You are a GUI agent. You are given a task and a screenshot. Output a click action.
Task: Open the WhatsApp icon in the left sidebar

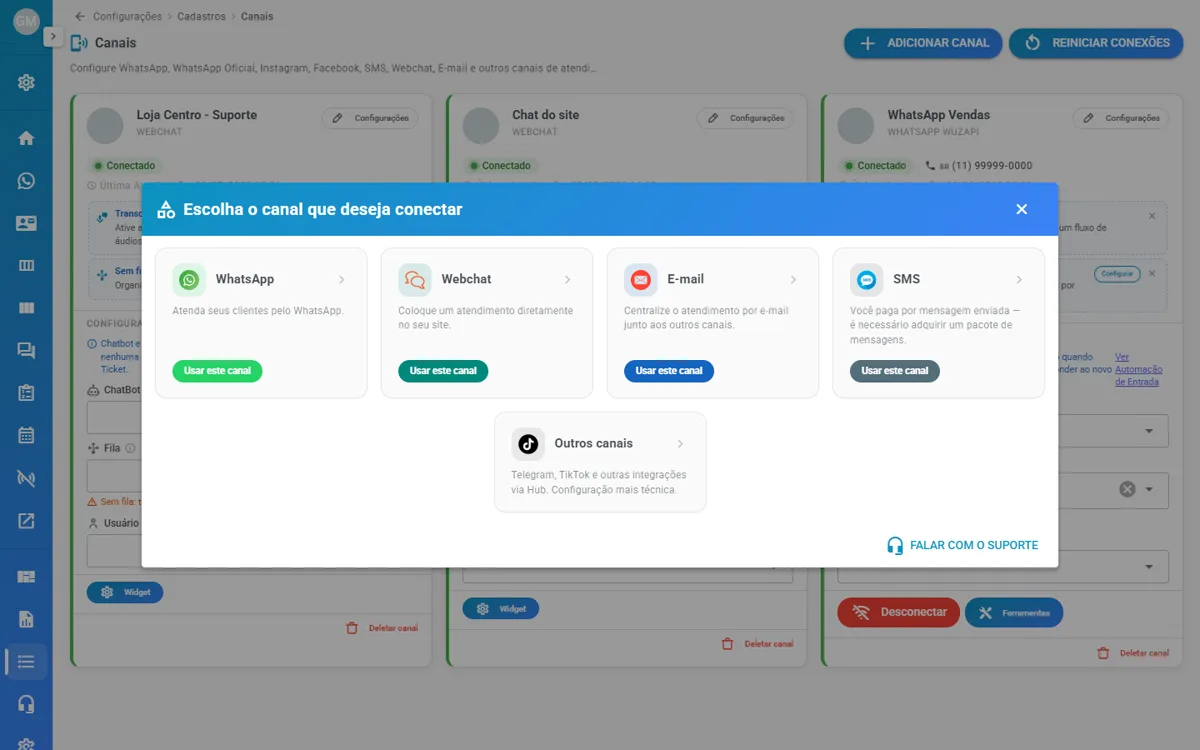[x=26, y=181]
